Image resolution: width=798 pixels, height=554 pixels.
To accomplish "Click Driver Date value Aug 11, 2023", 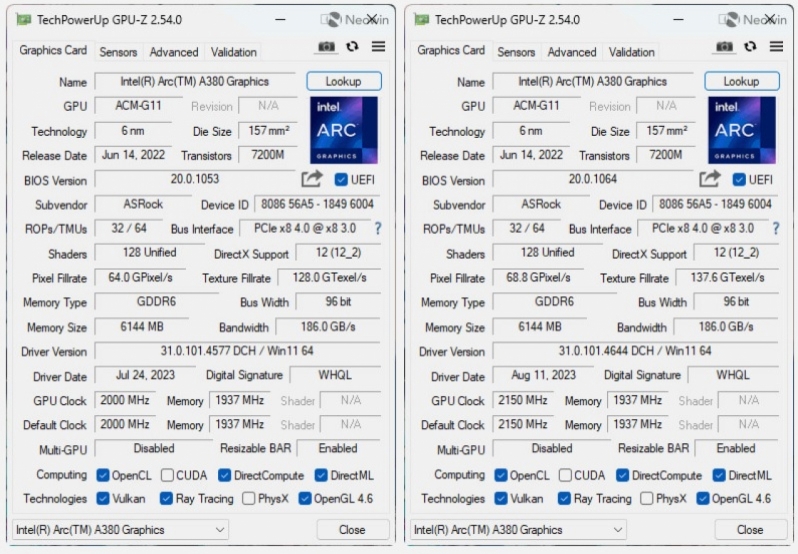I will [544, 375].
